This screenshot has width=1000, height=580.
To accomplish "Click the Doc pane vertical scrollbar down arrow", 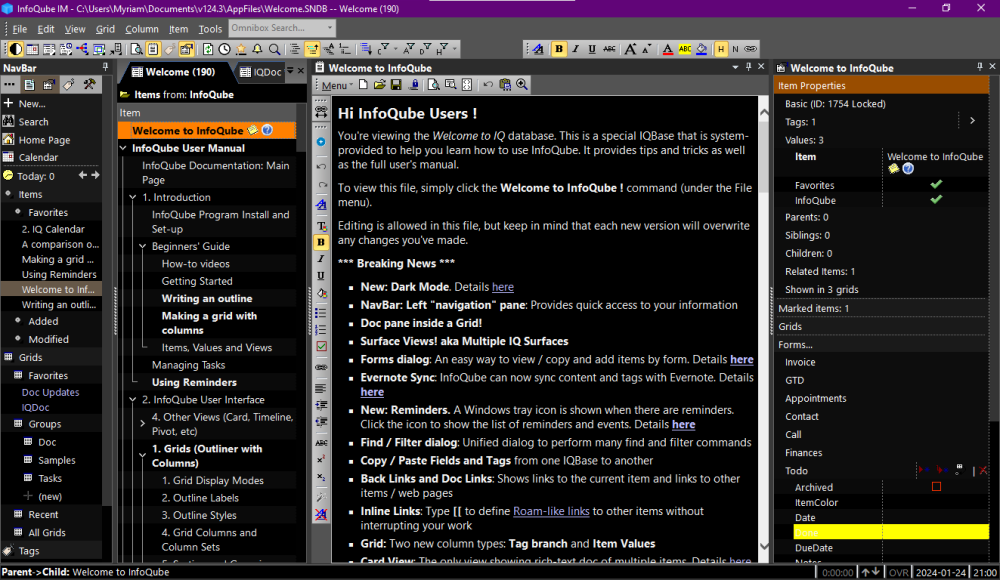I will point(764,547).
